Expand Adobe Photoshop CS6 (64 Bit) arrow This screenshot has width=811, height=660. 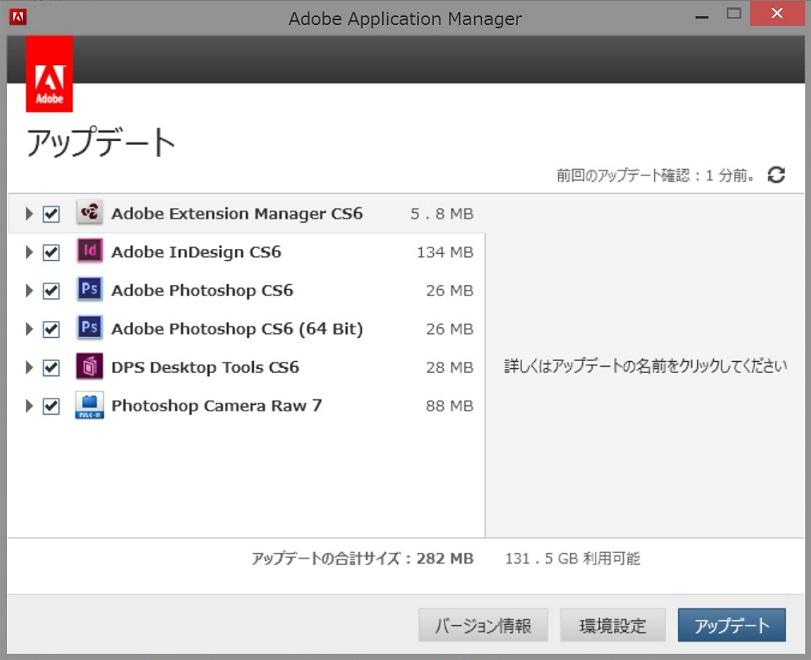pyautogui.click(x=29, y=329)
